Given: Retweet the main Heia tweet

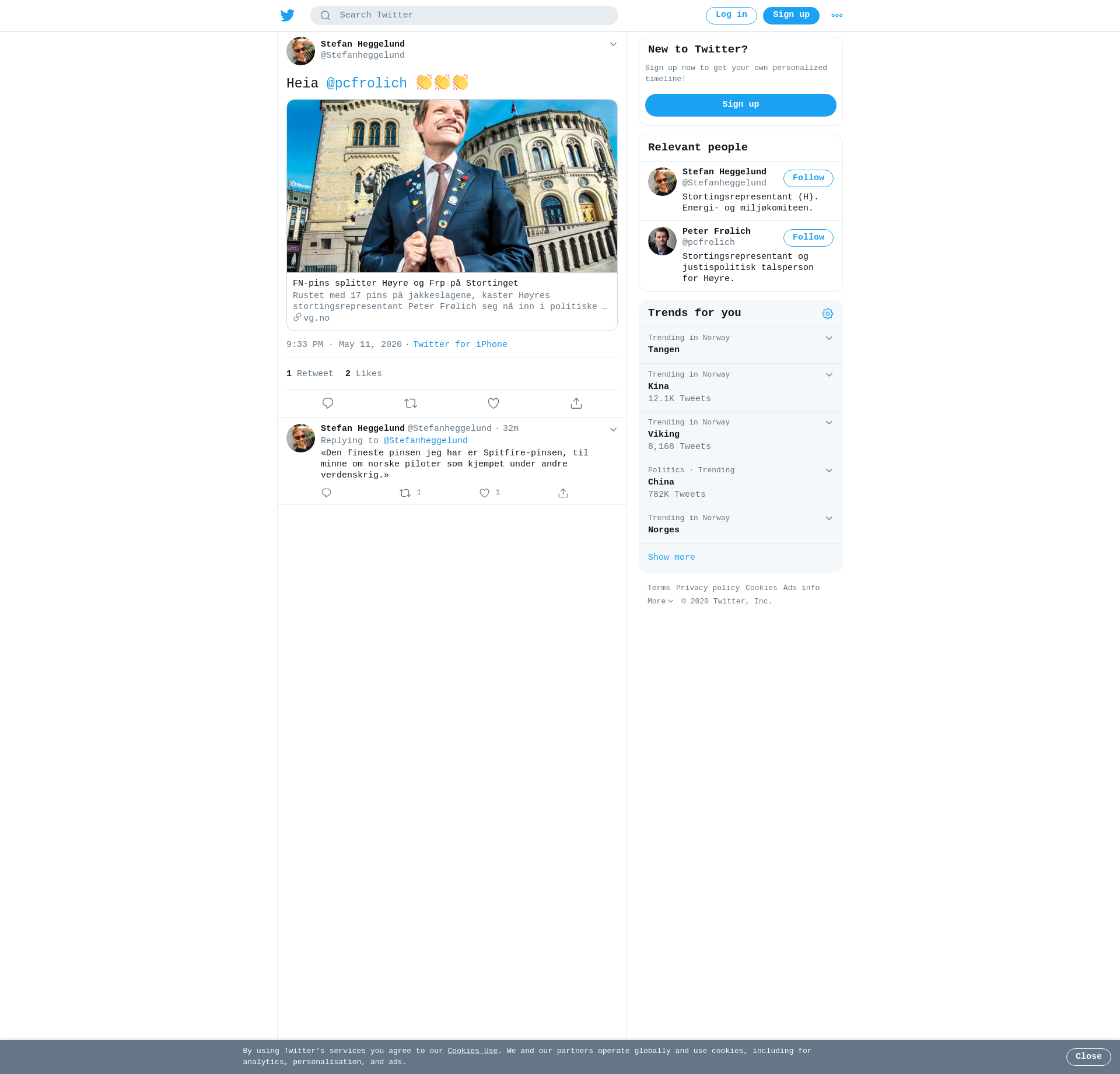Looking at the screenshot, I should (x=411, y=403).
